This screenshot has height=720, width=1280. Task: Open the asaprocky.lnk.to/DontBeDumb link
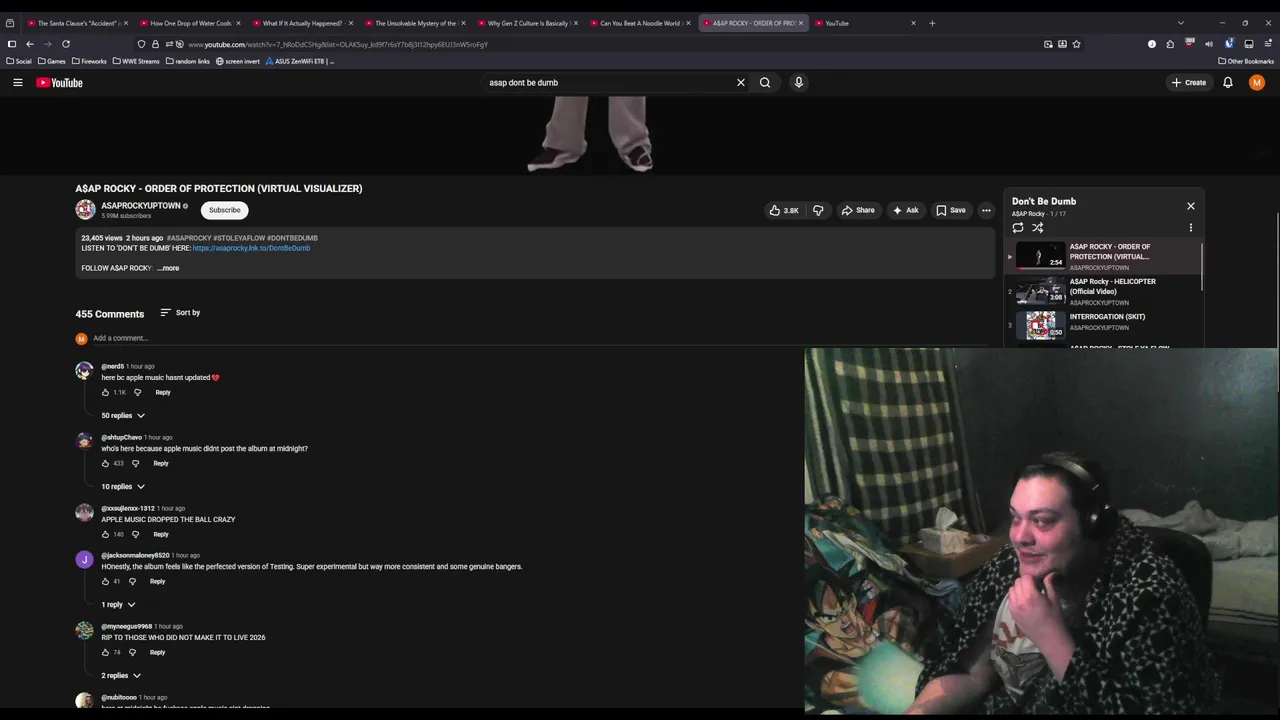(x=251, y=248)
